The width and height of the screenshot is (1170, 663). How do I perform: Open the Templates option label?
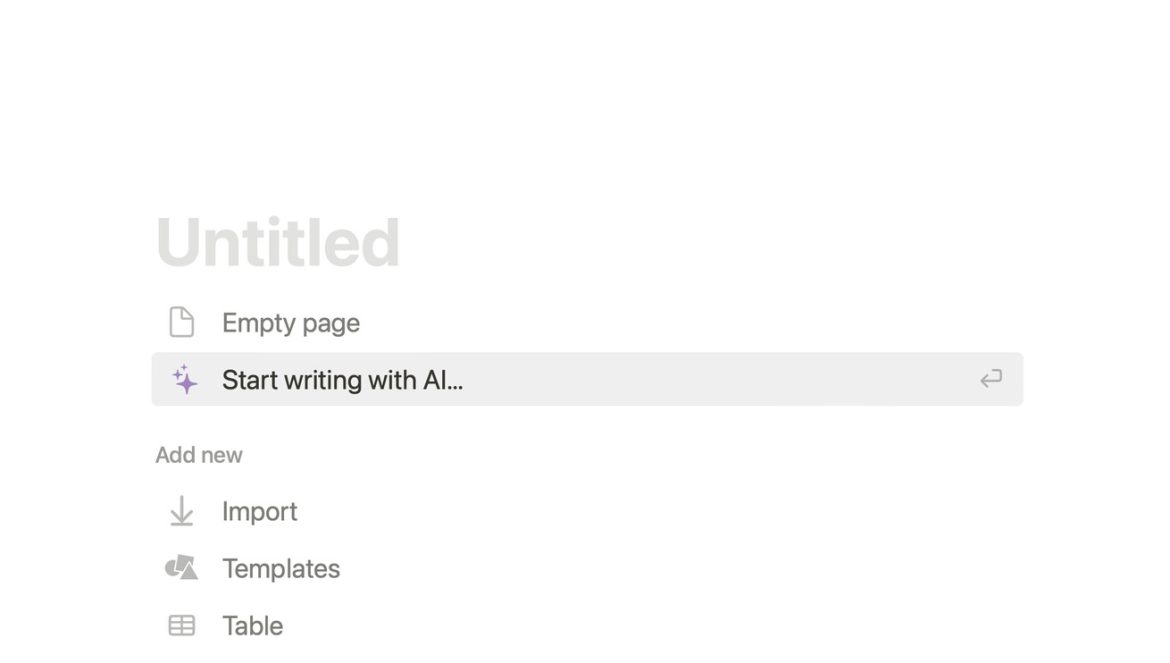(281, 568)
